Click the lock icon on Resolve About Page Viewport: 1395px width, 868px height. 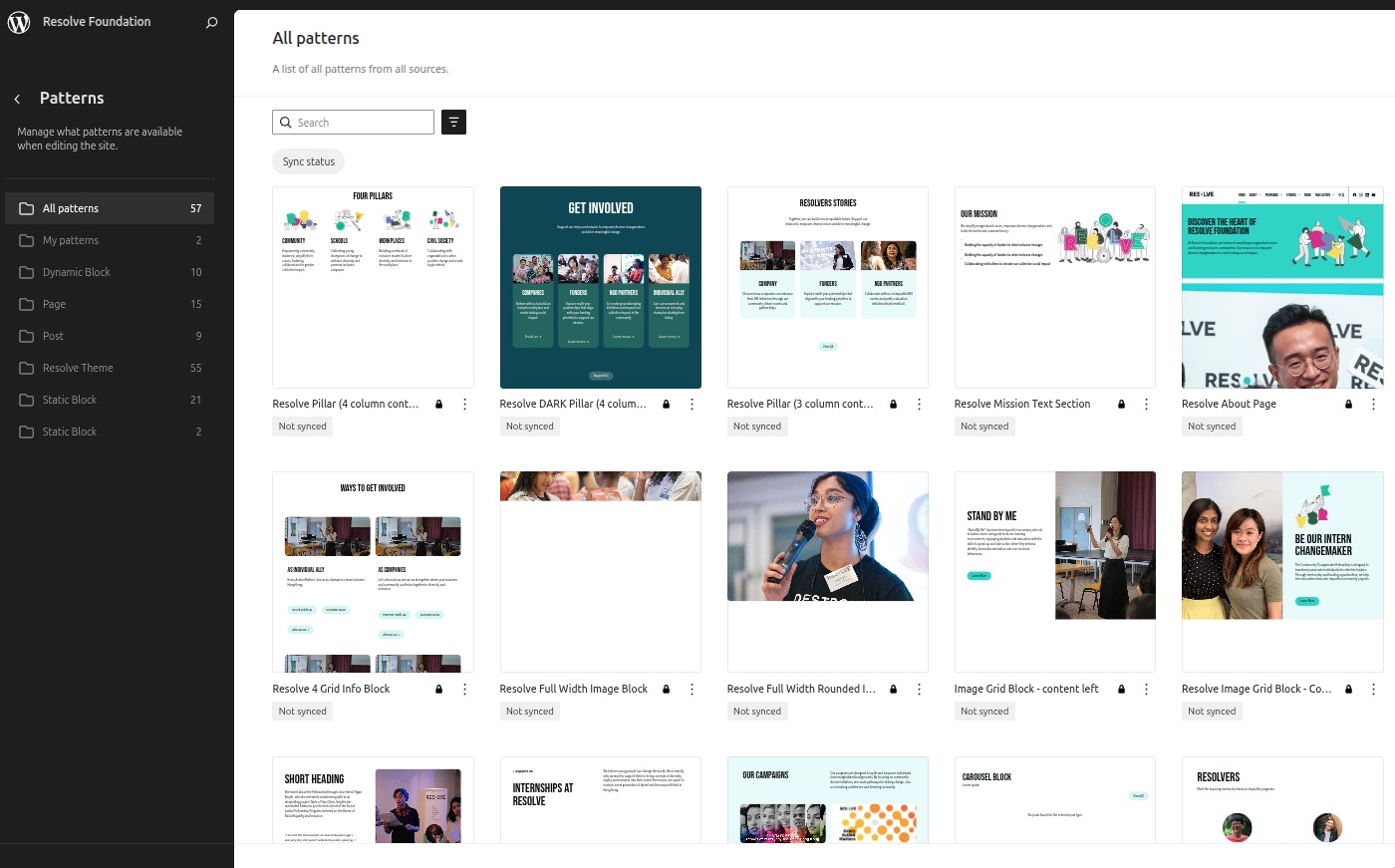point(1348,404)
